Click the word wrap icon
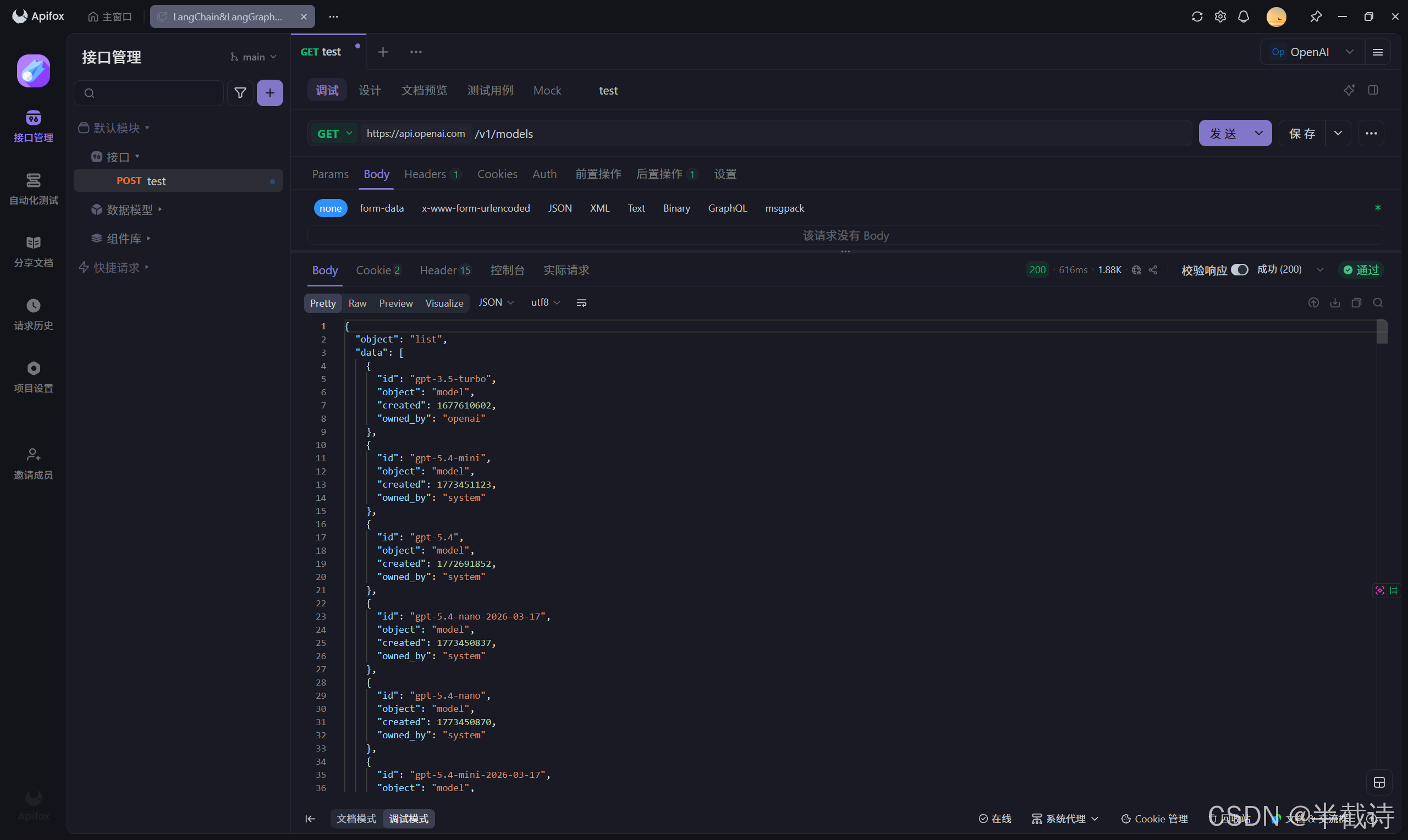The width and height of the screenshot is (1408, 840). pos(581,303)
